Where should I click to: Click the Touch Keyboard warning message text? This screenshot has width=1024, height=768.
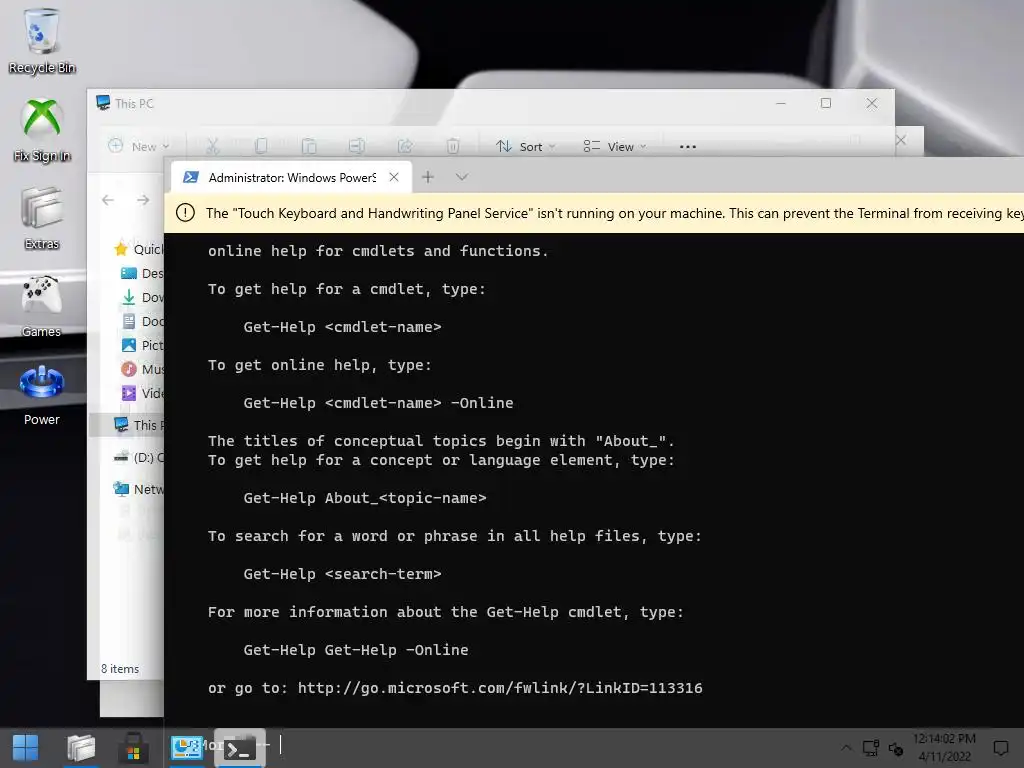(x=614, y=213)
